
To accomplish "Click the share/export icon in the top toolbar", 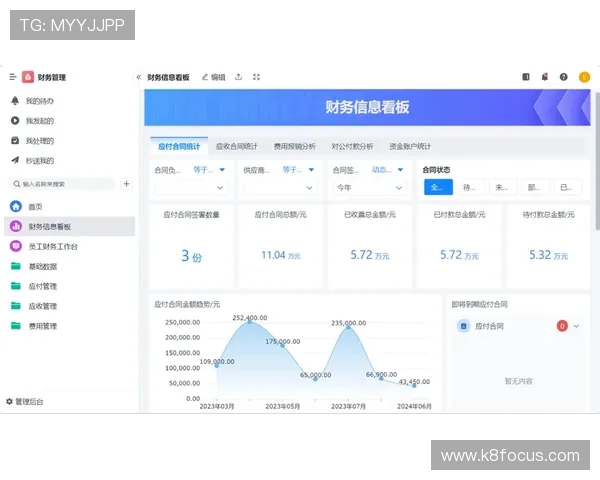I will pos(238,77).
